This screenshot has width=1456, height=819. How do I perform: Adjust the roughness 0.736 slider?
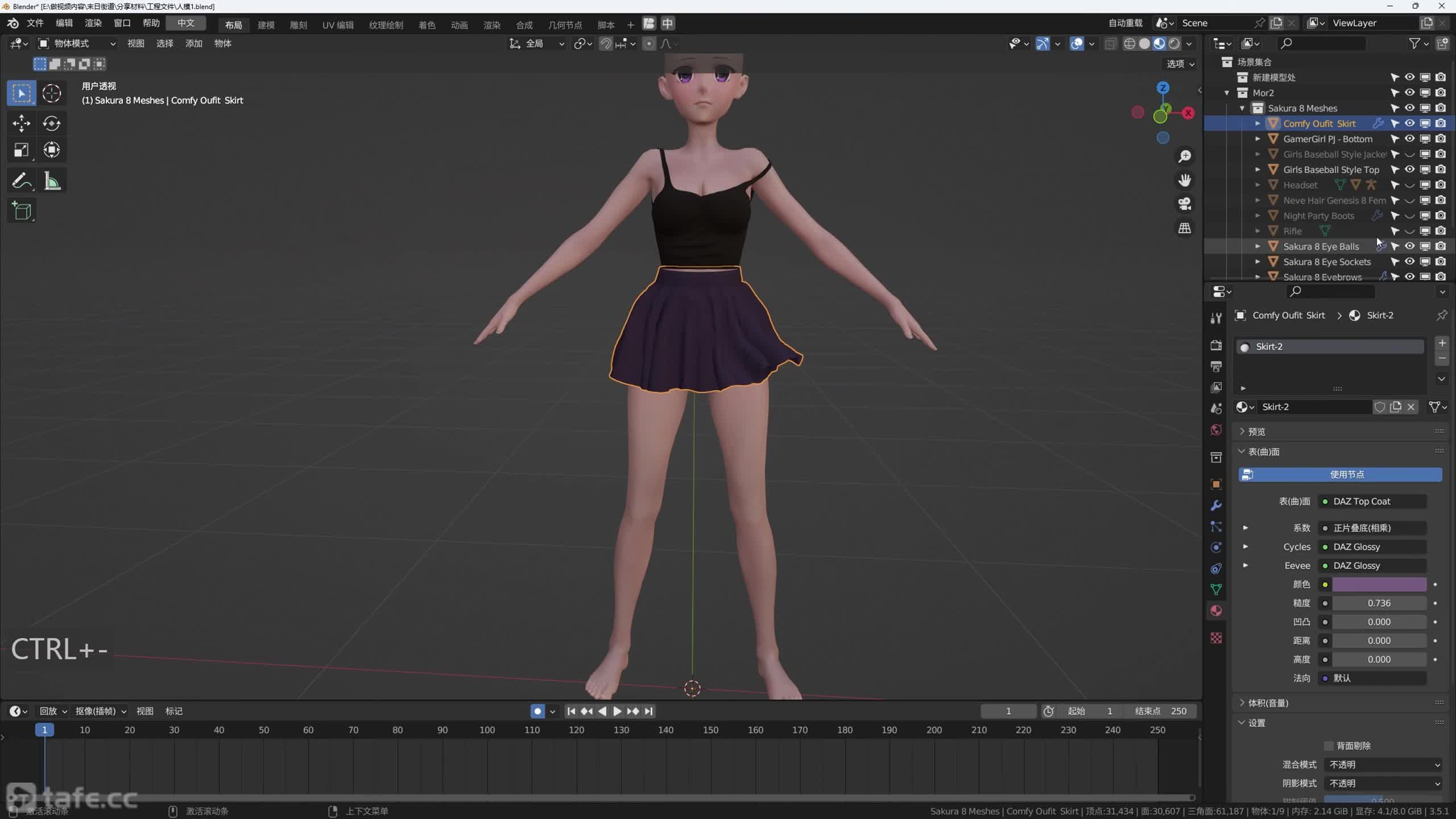pyautogui.click(x=1379, y=603)
